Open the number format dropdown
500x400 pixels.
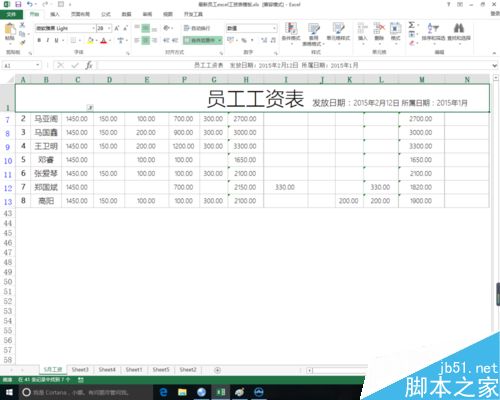click(274, 28)
